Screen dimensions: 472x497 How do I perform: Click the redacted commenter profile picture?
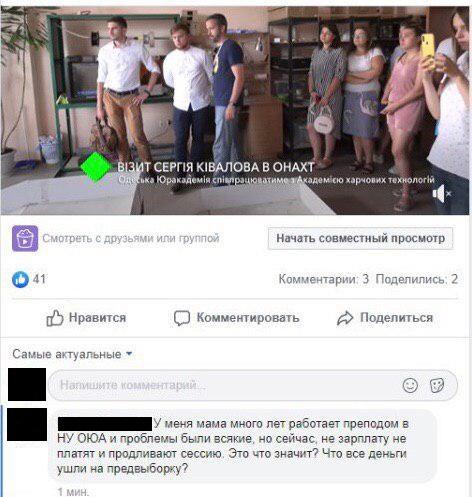point(27,424)
